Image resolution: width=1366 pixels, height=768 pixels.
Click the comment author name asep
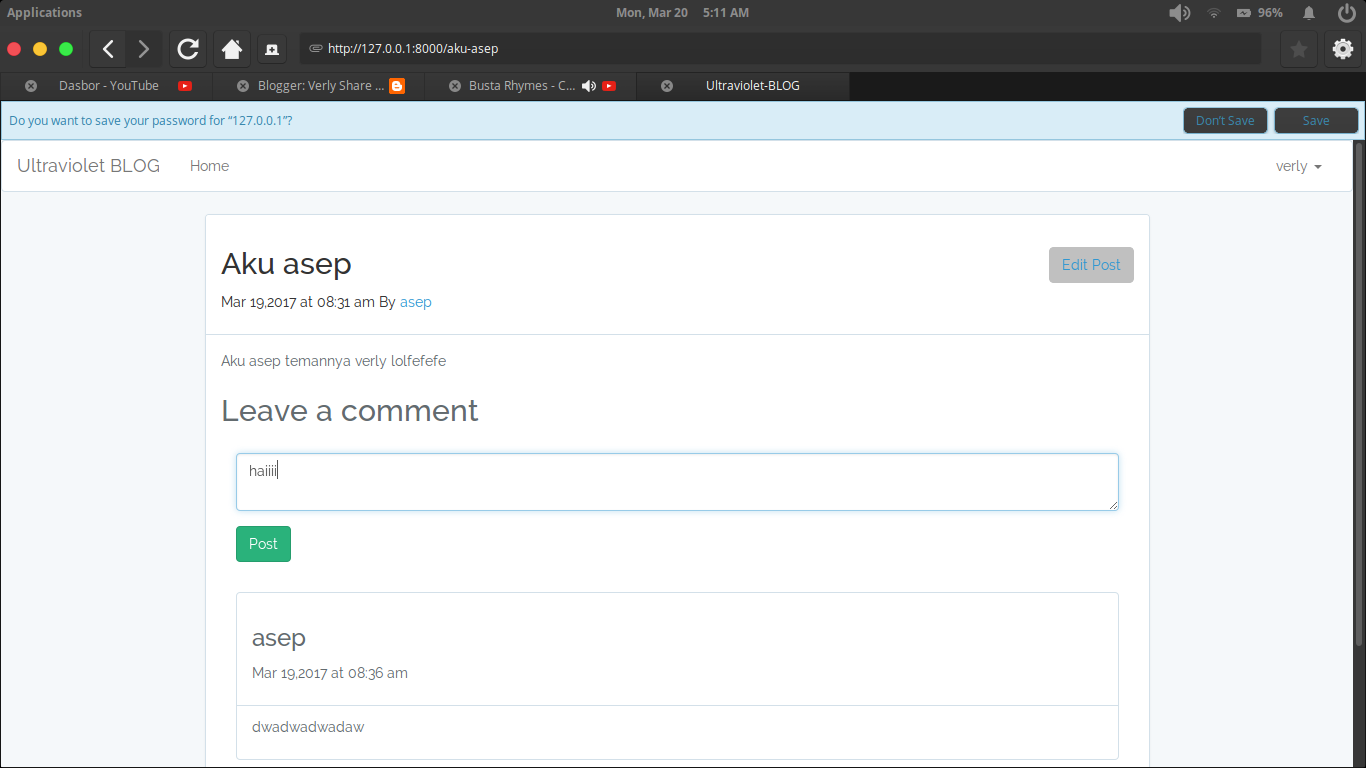[279, 638]
